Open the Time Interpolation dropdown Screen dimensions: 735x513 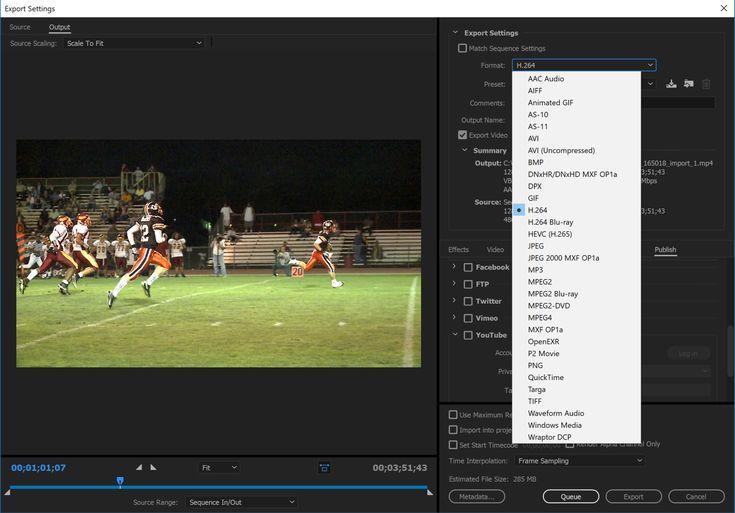pyautogui.click(x=580, y=461)
